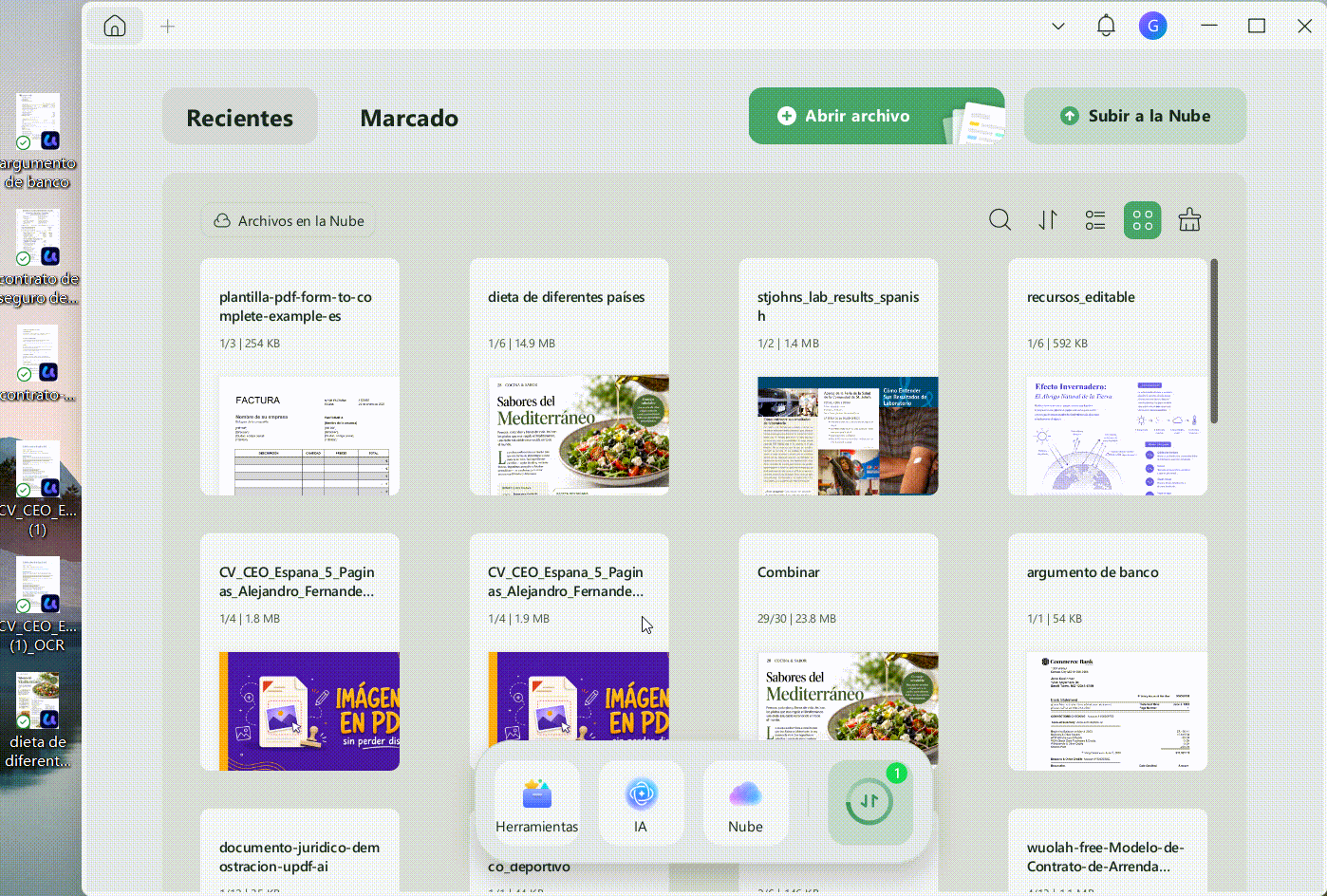Select desktop file argumento de banco

(38, 140)
